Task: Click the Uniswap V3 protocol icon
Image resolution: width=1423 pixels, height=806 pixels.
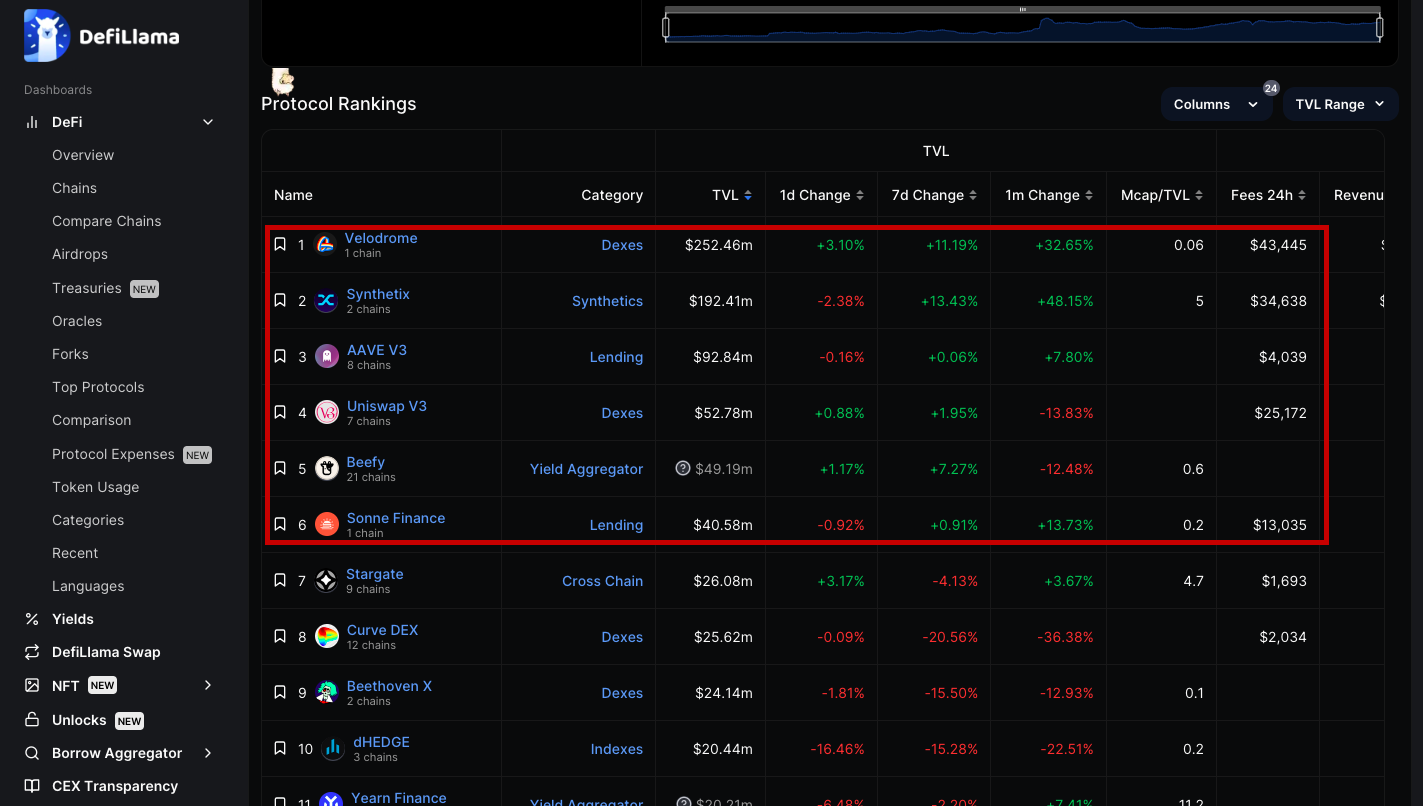Action: tap(327, 413)
